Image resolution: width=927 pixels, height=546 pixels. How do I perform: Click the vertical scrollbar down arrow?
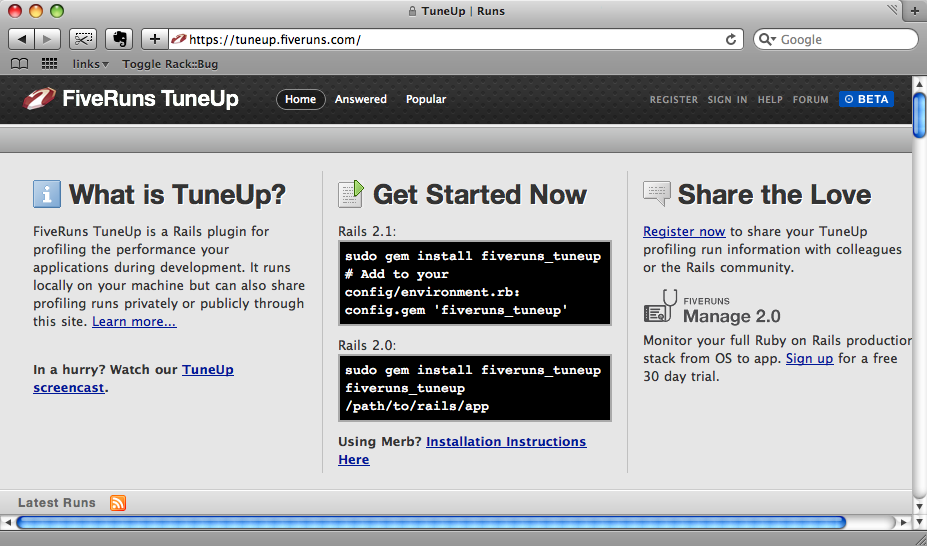click(x=919, y=506)
